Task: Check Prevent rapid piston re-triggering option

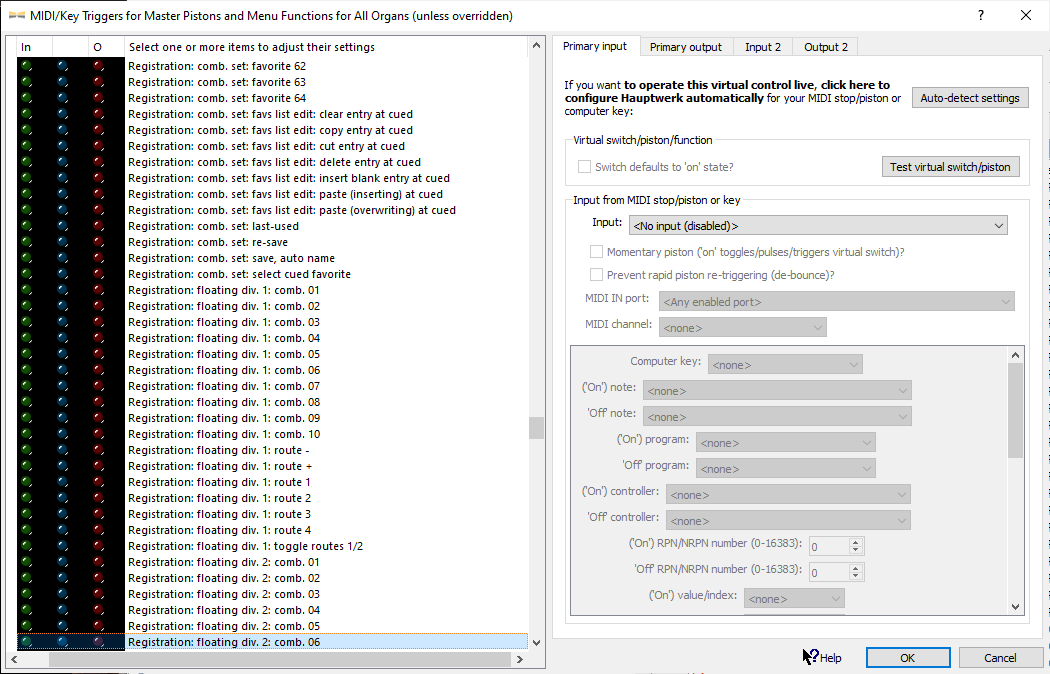Action: 597,274
